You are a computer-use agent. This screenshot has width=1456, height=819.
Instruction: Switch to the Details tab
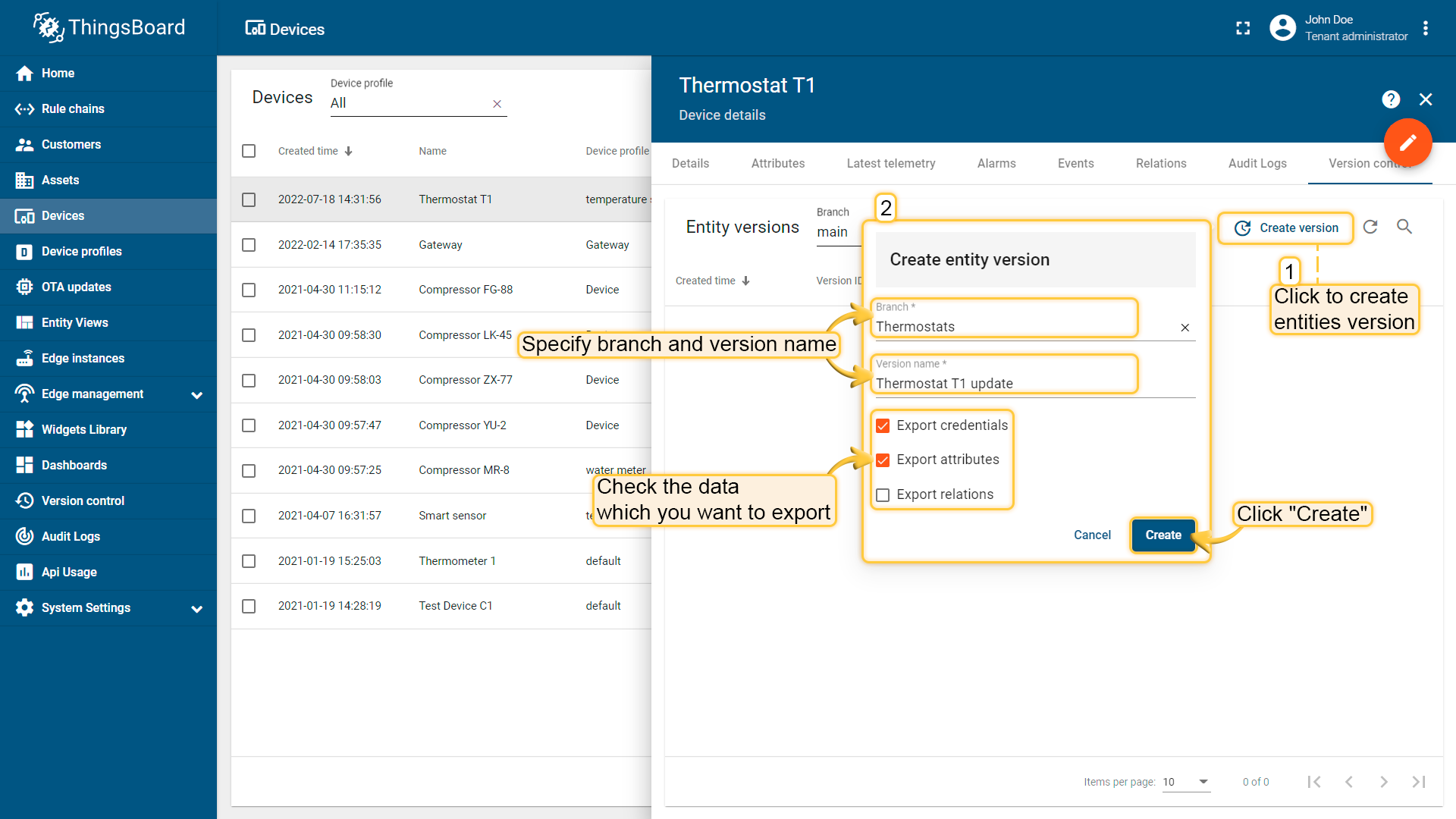click(690, 163)
